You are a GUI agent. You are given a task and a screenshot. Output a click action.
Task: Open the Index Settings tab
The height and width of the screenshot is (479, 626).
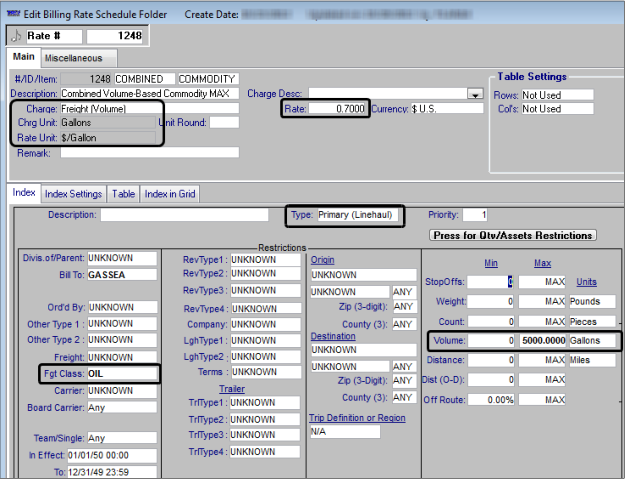73,194
